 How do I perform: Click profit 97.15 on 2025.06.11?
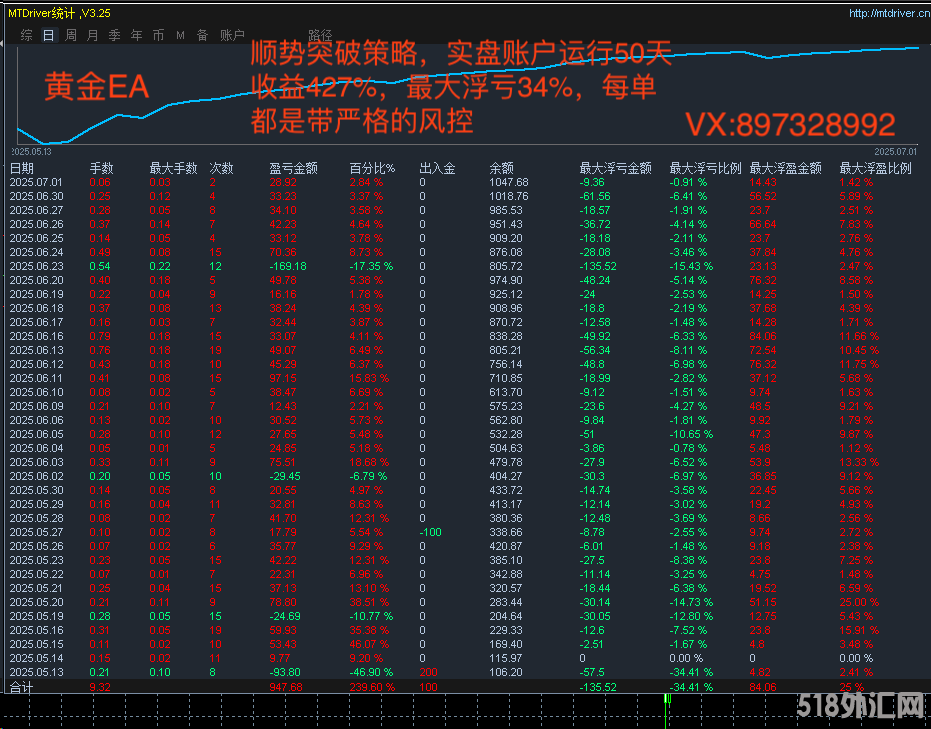(x=283, y=378)
